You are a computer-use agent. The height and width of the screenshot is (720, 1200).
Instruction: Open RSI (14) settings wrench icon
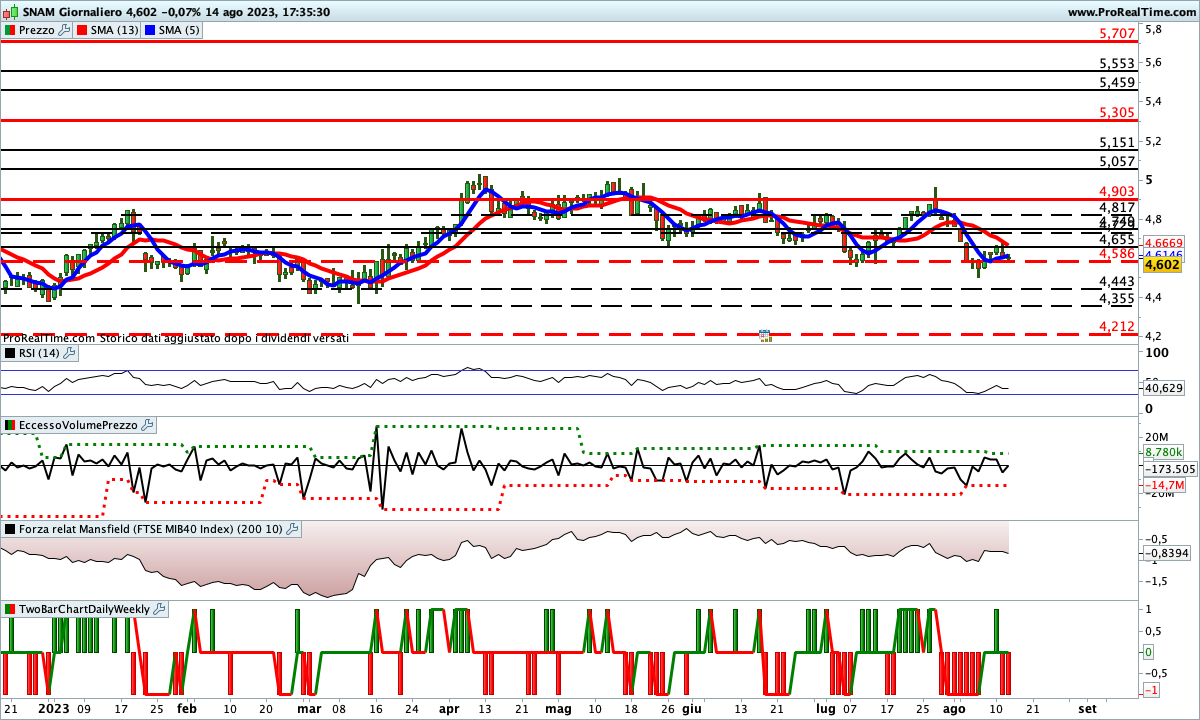tap(69, 353)
